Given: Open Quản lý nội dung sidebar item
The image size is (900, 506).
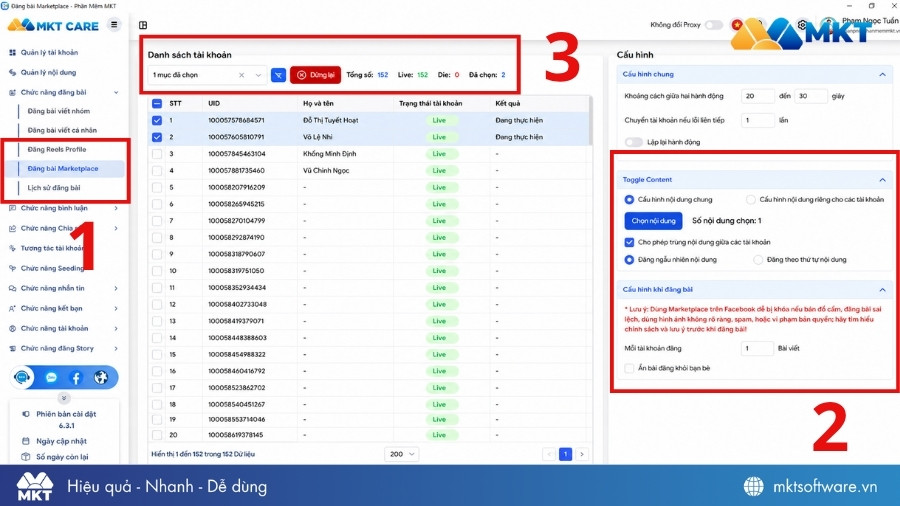Looking at the screenshot, I should click(48, 72).
